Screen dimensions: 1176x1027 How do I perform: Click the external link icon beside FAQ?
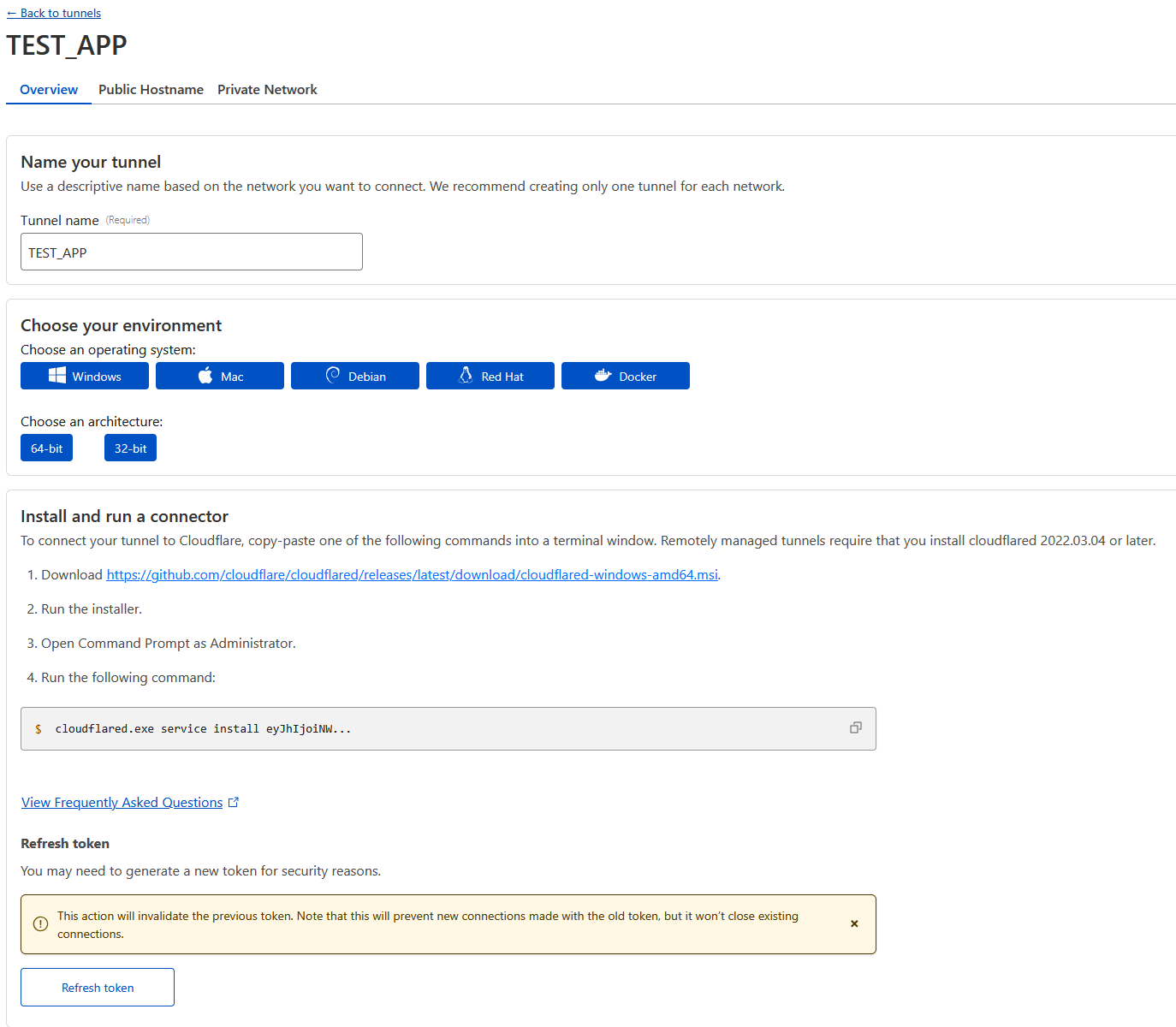233,802
